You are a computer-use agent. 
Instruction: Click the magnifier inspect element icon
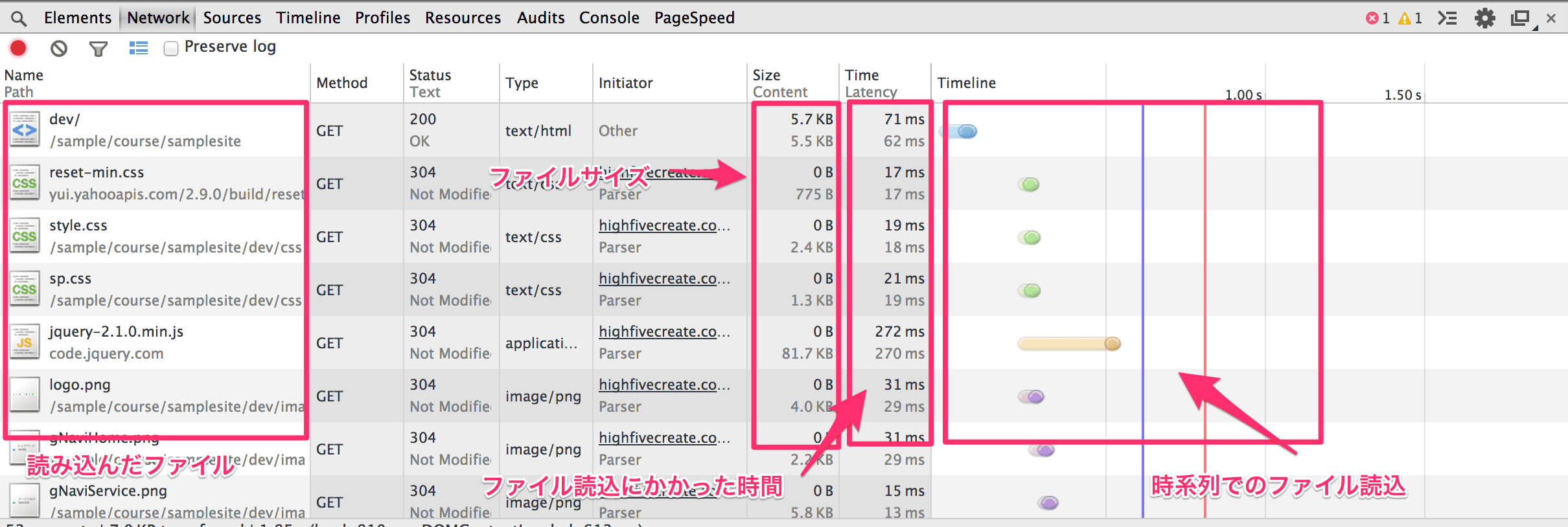point(19,18)
